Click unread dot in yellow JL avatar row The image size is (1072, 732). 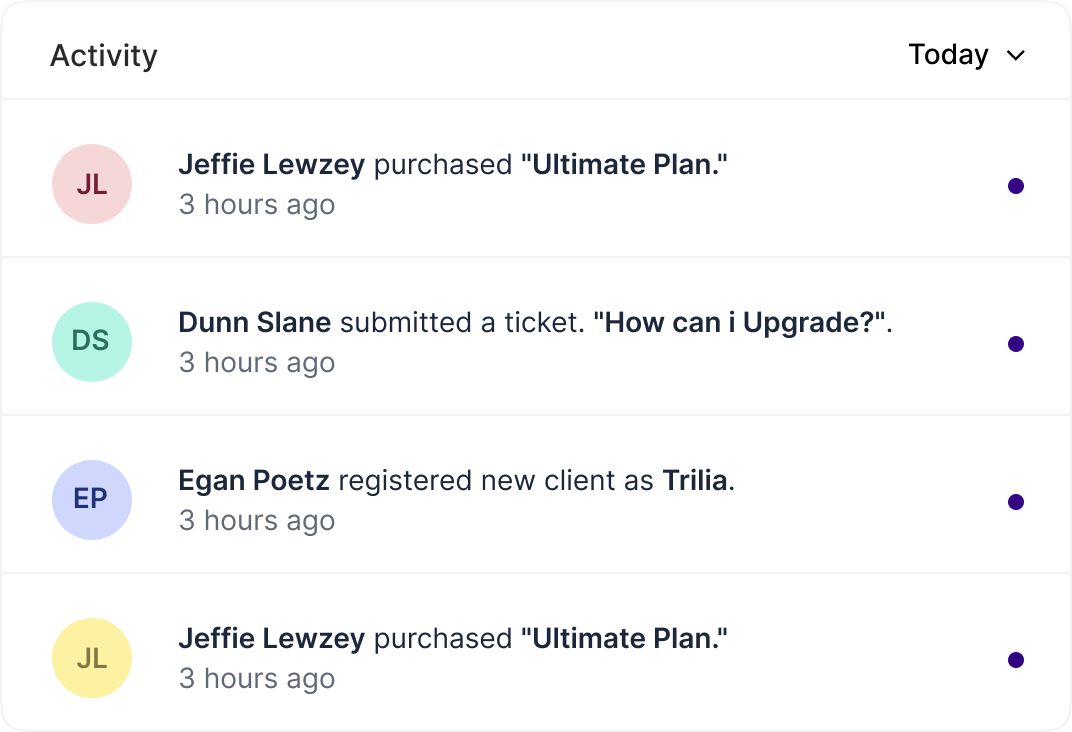[1016, 660]
